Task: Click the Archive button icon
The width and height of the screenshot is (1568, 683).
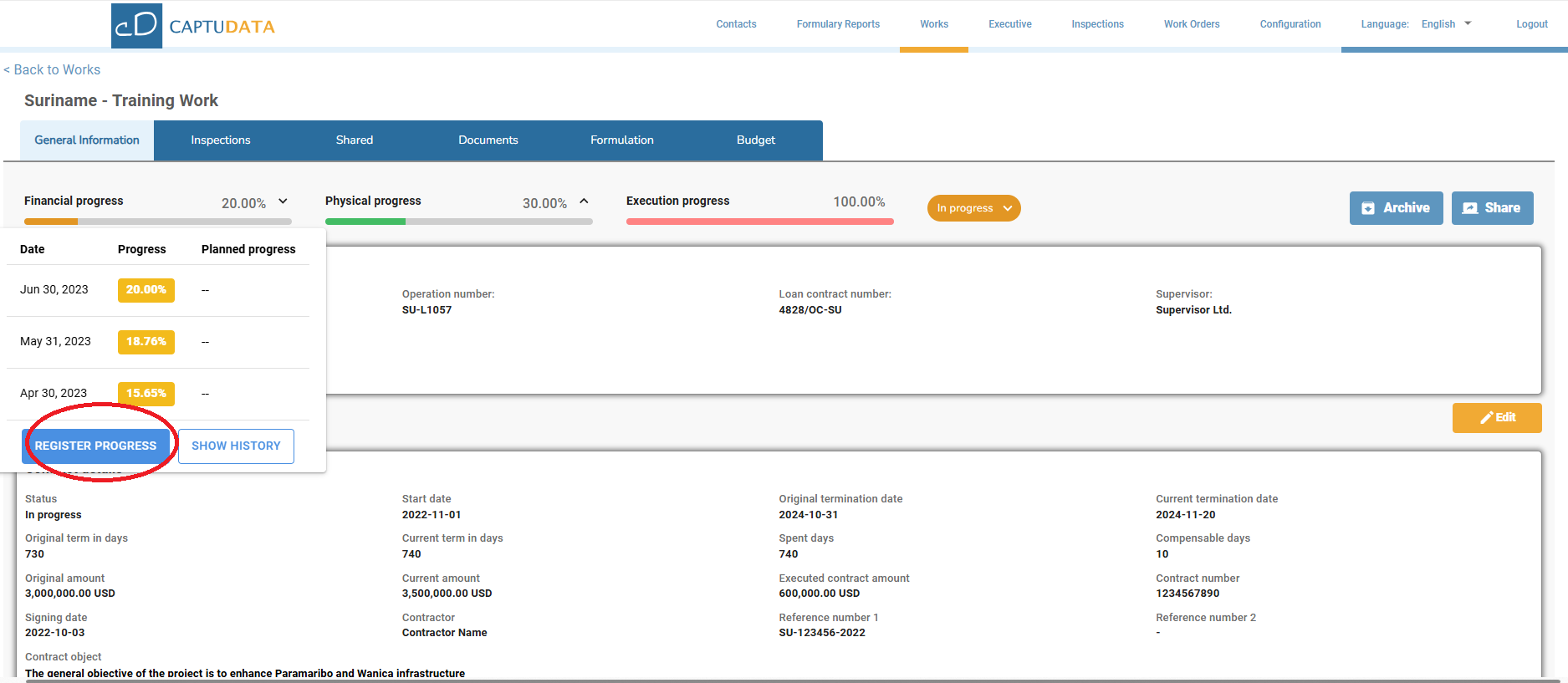Action: tap(1368, 208)
